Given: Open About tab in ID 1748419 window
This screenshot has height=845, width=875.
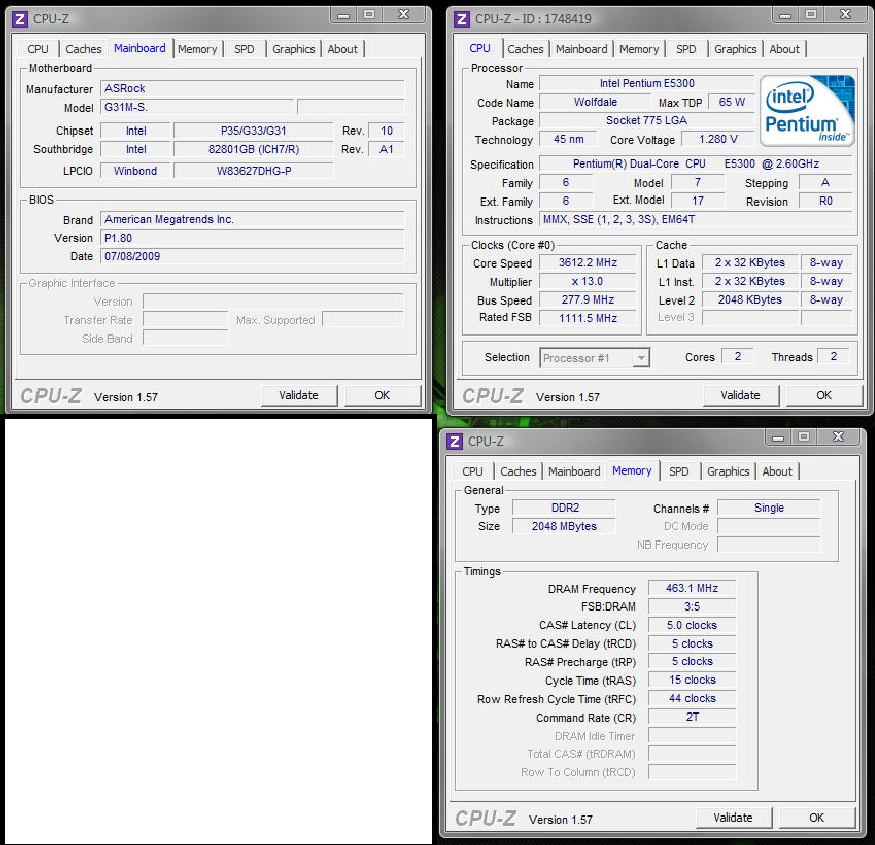Looking at the screenshot, I should click(785, 49).
